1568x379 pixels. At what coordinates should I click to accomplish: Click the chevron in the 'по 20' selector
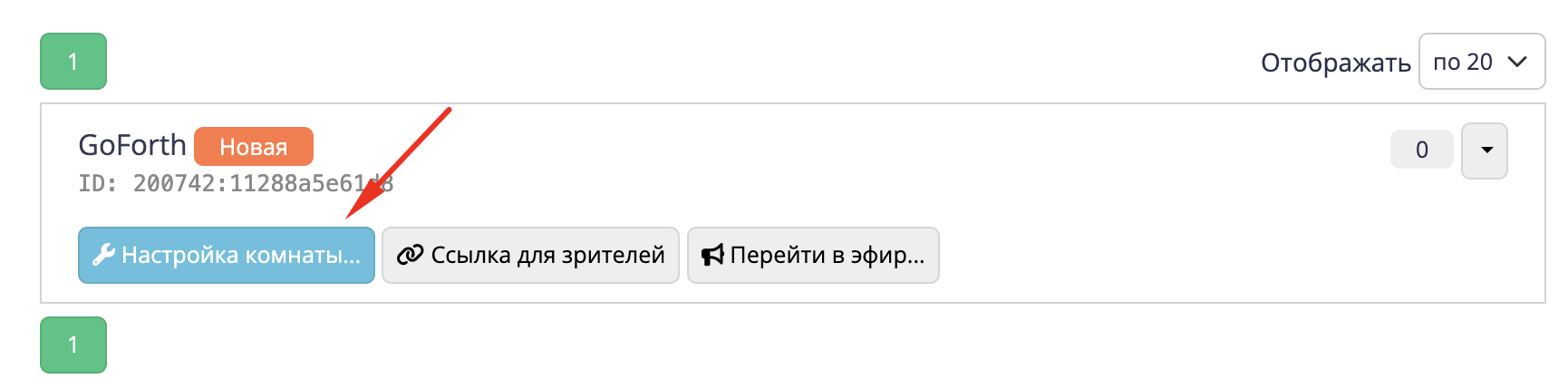click(x=1517, y=62)
